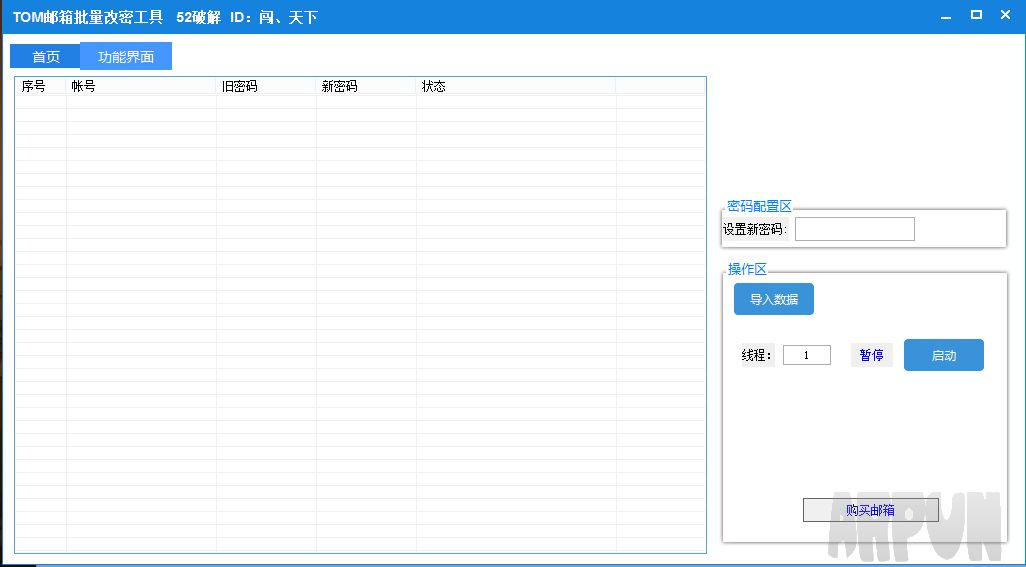The height and width of the screenshot is (567, 1026).
Task: Click the 密码配置区 group title
Action: 759,206
